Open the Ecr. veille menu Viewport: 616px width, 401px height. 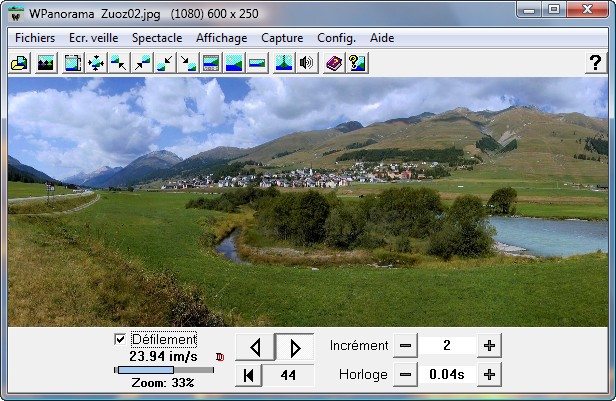tap(94, 38)
